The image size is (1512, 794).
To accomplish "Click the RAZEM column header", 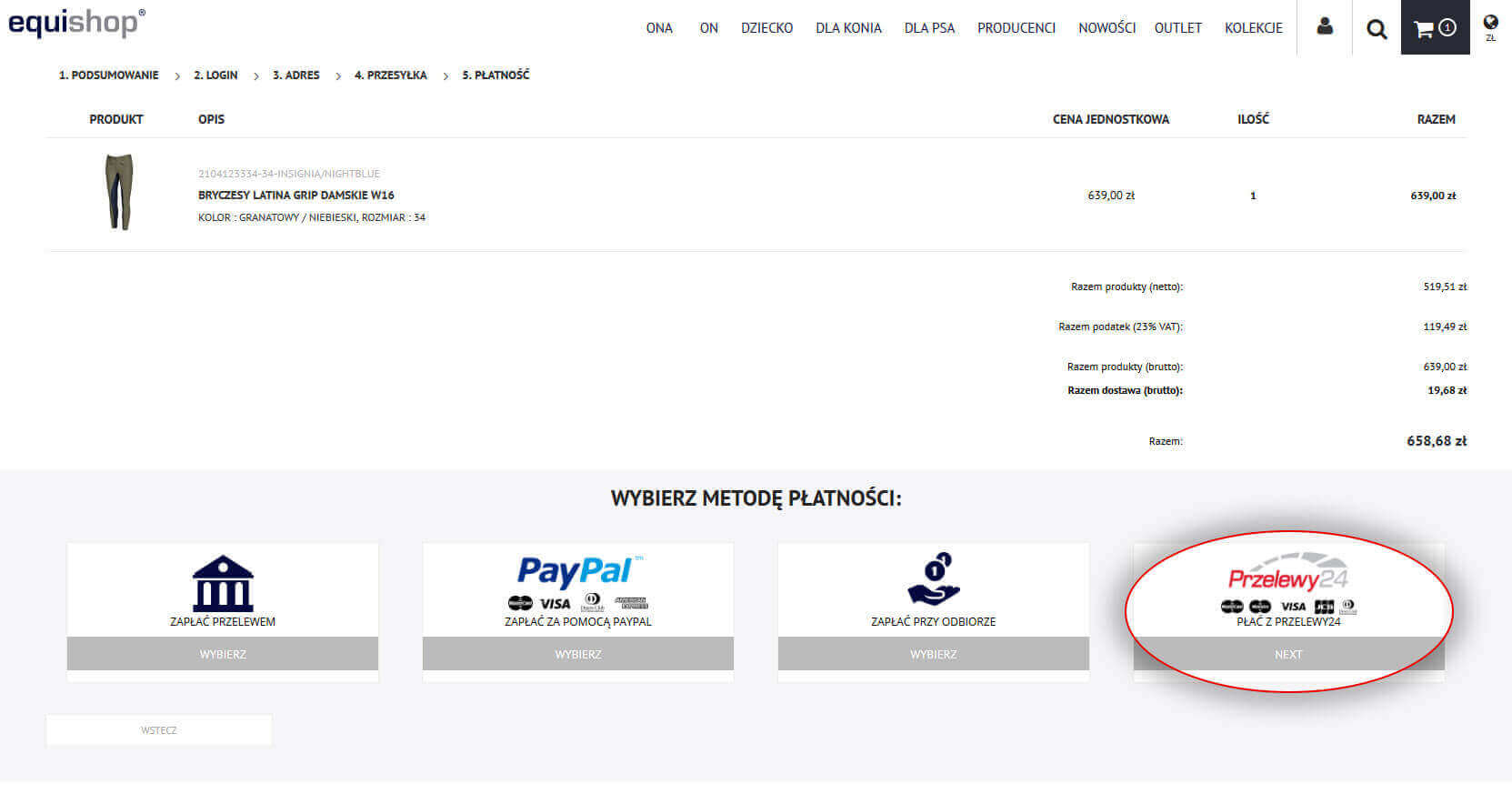I will pyautogui.click(x=1437, y=119).
